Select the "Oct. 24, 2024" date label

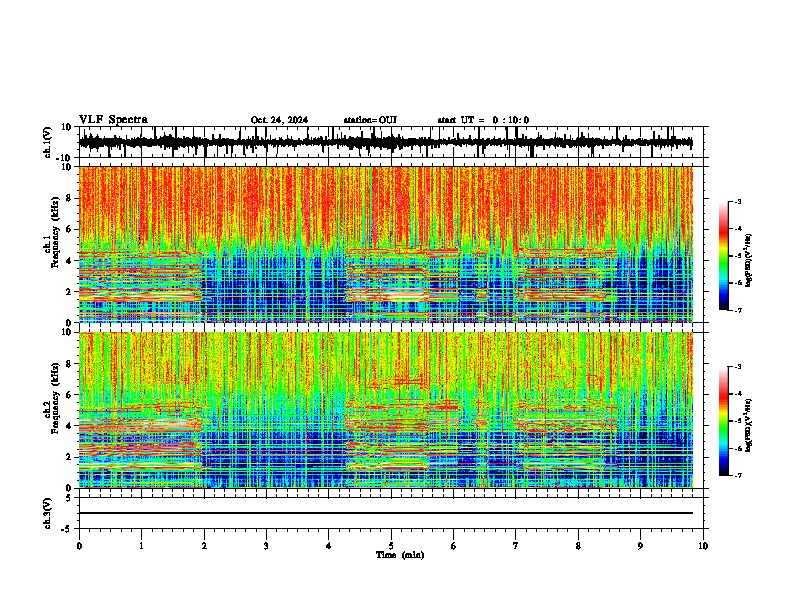[279, 120]
